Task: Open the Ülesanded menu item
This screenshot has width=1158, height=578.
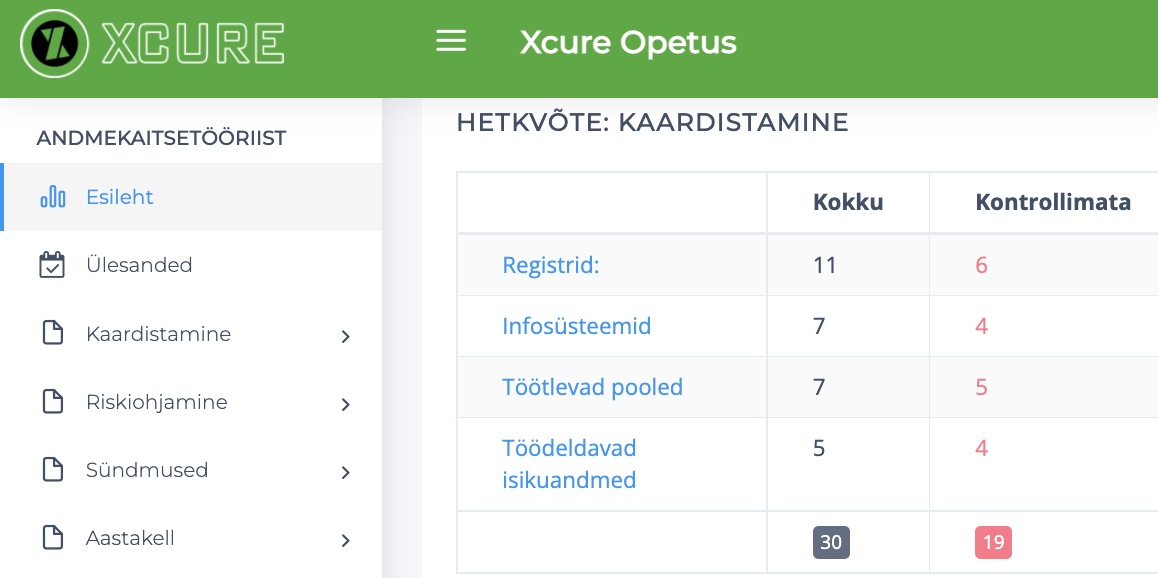Action: (139, 265)
